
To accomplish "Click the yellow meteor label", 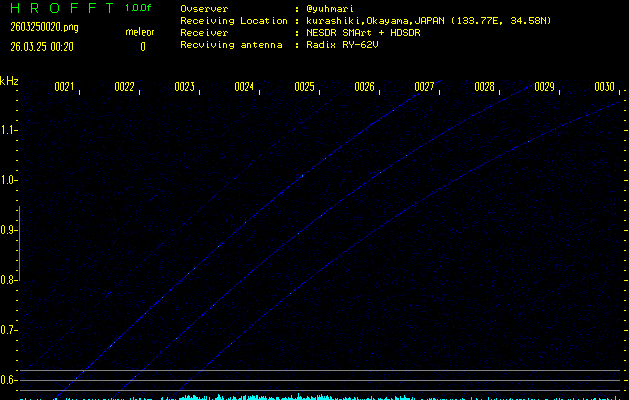I will tap(139, 33).
